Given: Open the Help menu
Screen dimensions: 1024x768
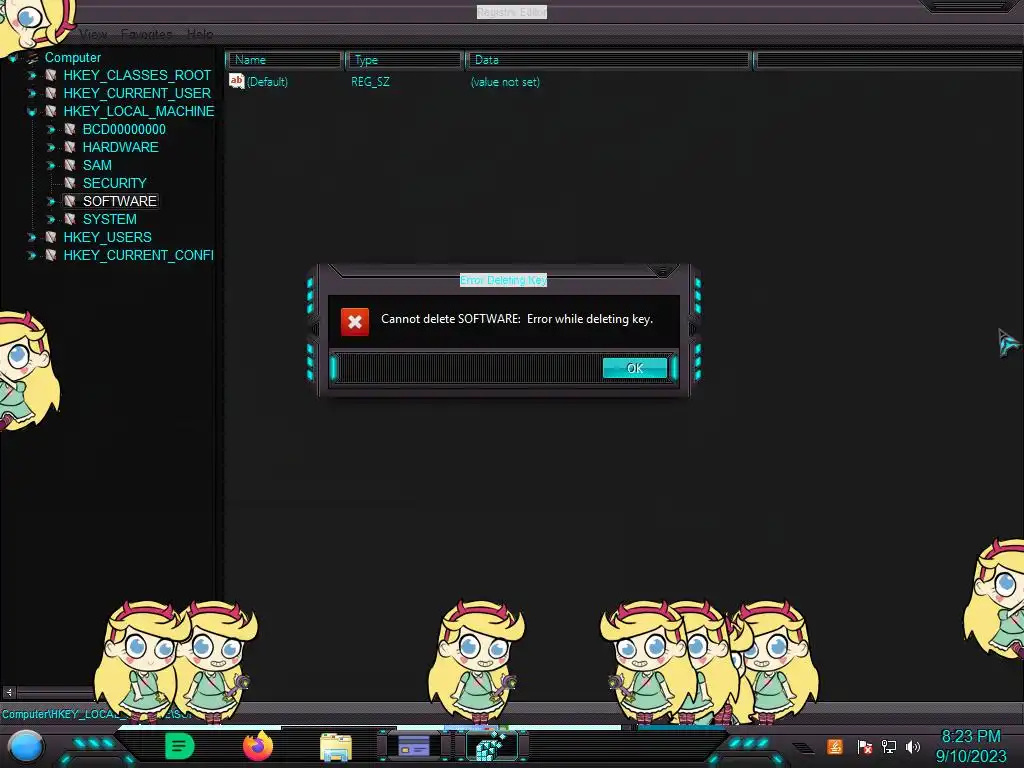Looking at the screenshot, I should (x=200, y=34).
